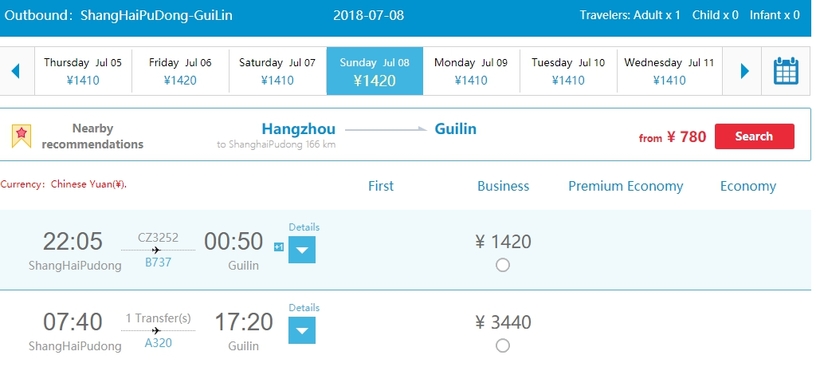Click the Economy column header
Image resolution: width=820 pixels, height=367 pixels.
(748, 187)
